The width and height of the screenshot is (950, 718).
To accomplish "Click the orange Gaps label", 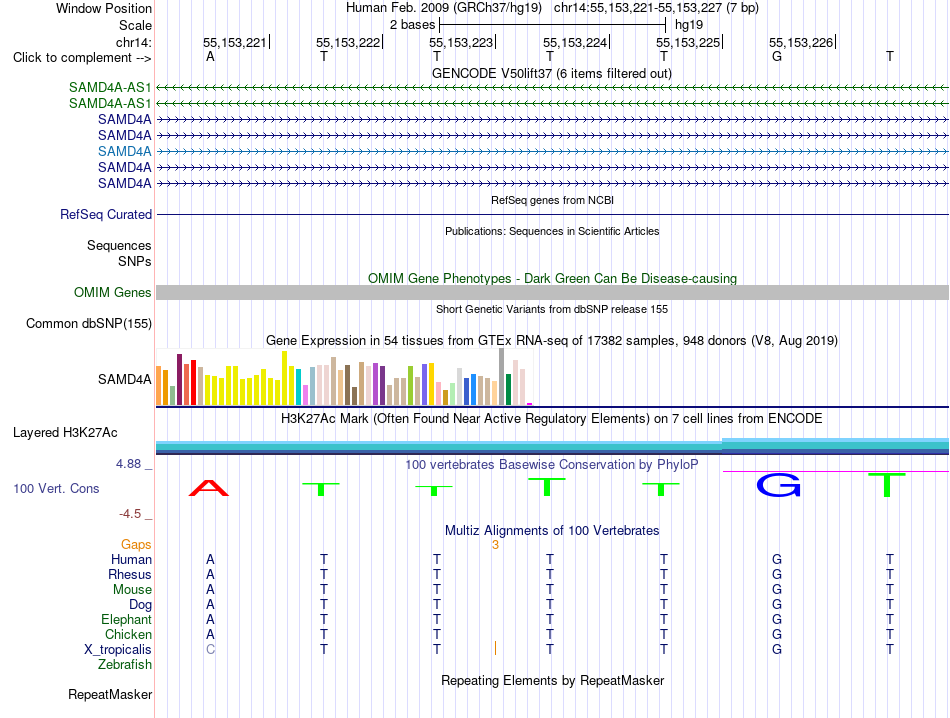I will click(x=136, y=545).
